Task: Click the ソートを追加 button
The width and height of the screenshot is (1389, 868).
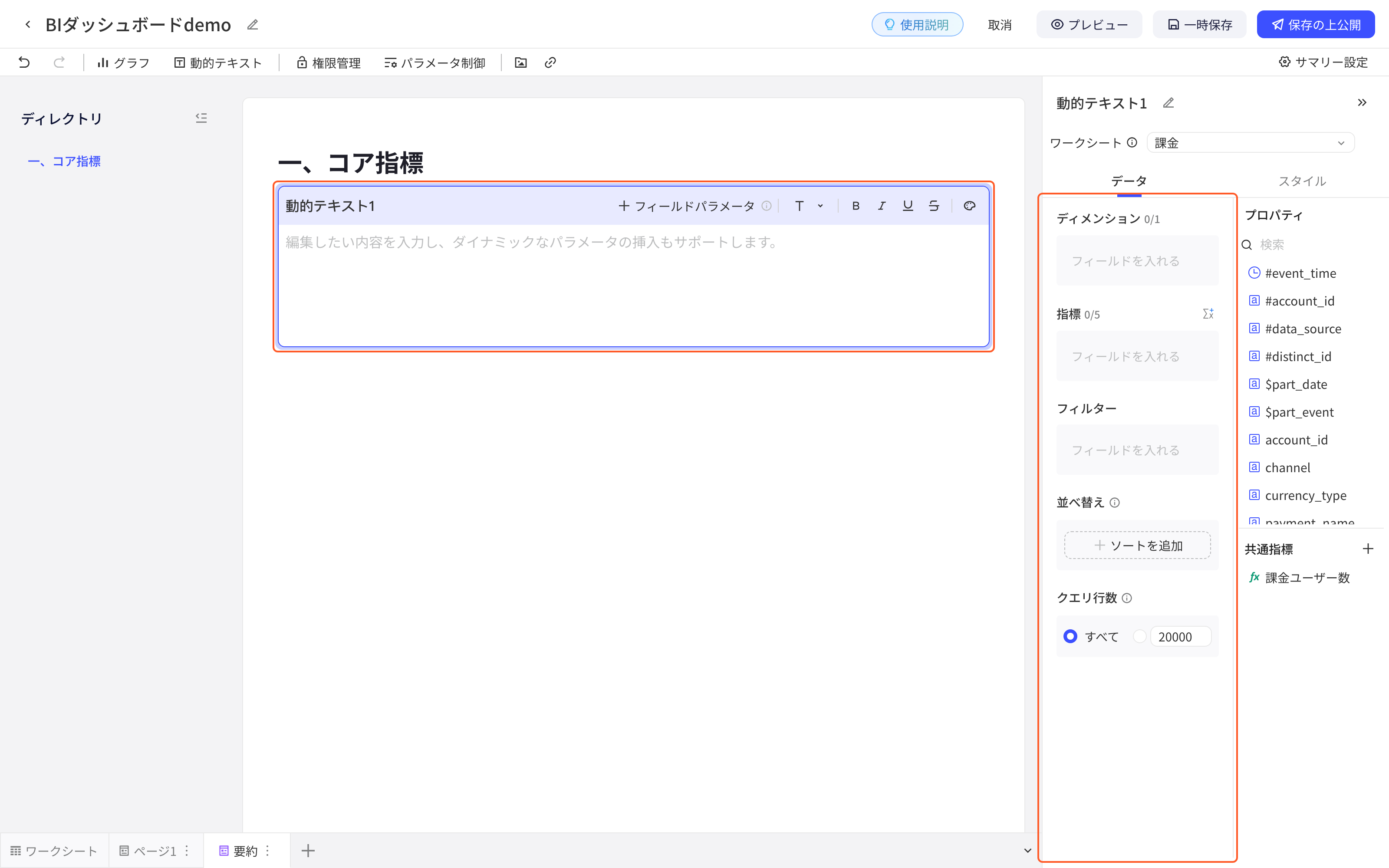Action: click(1138, 546)
